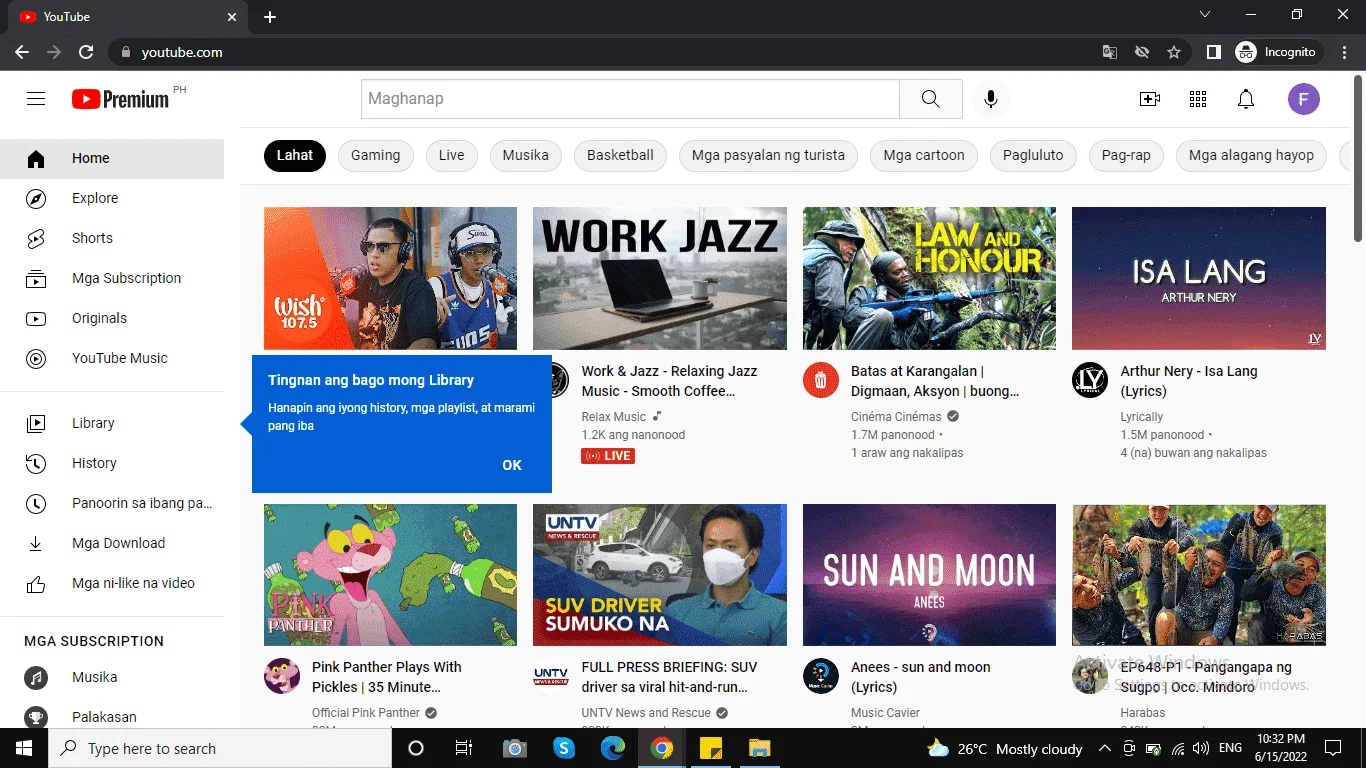Open the account avatar menu
The height and width of the screenshot is (768, 1366).
[x=1304, y=99]
